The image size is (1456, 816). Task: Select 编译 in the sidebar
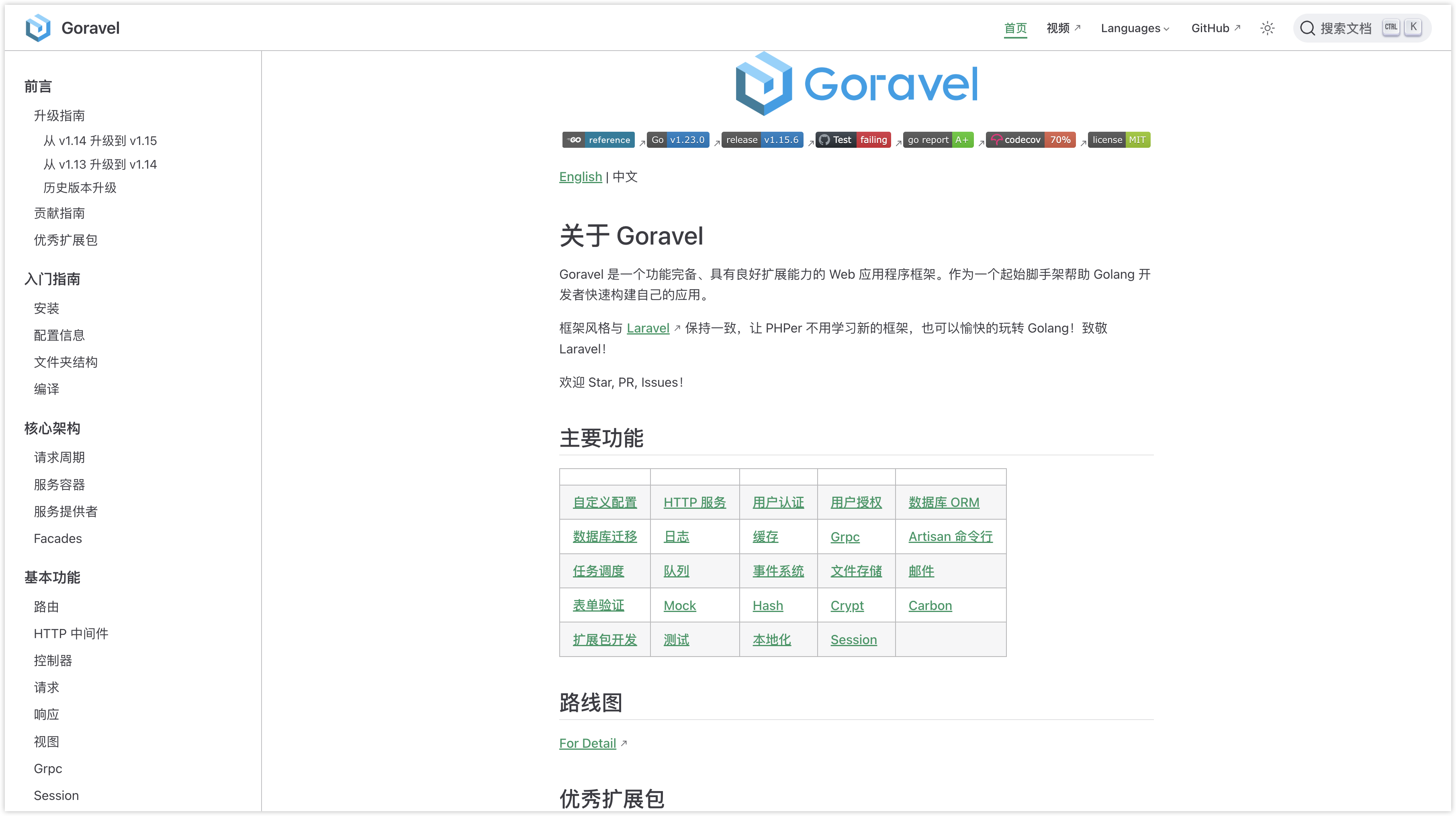[46, 389]
